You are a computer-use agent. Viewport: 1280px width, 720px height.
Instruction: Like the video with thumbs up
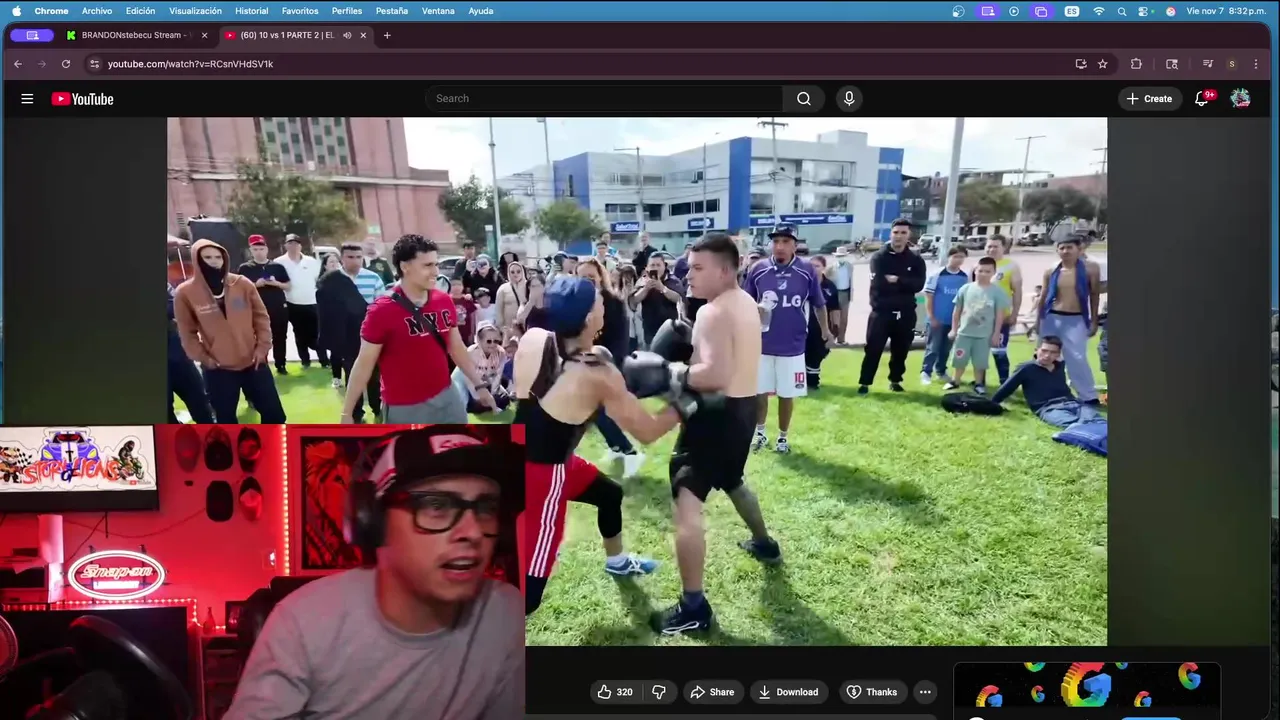(x=615, y=692)
